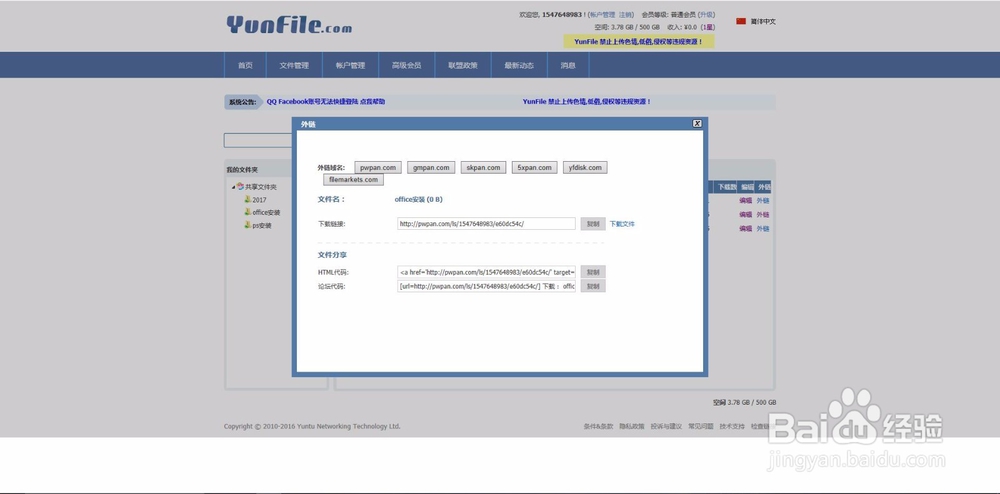
Task: Open the 常见问题 footer link
Action: coord(701,426)
